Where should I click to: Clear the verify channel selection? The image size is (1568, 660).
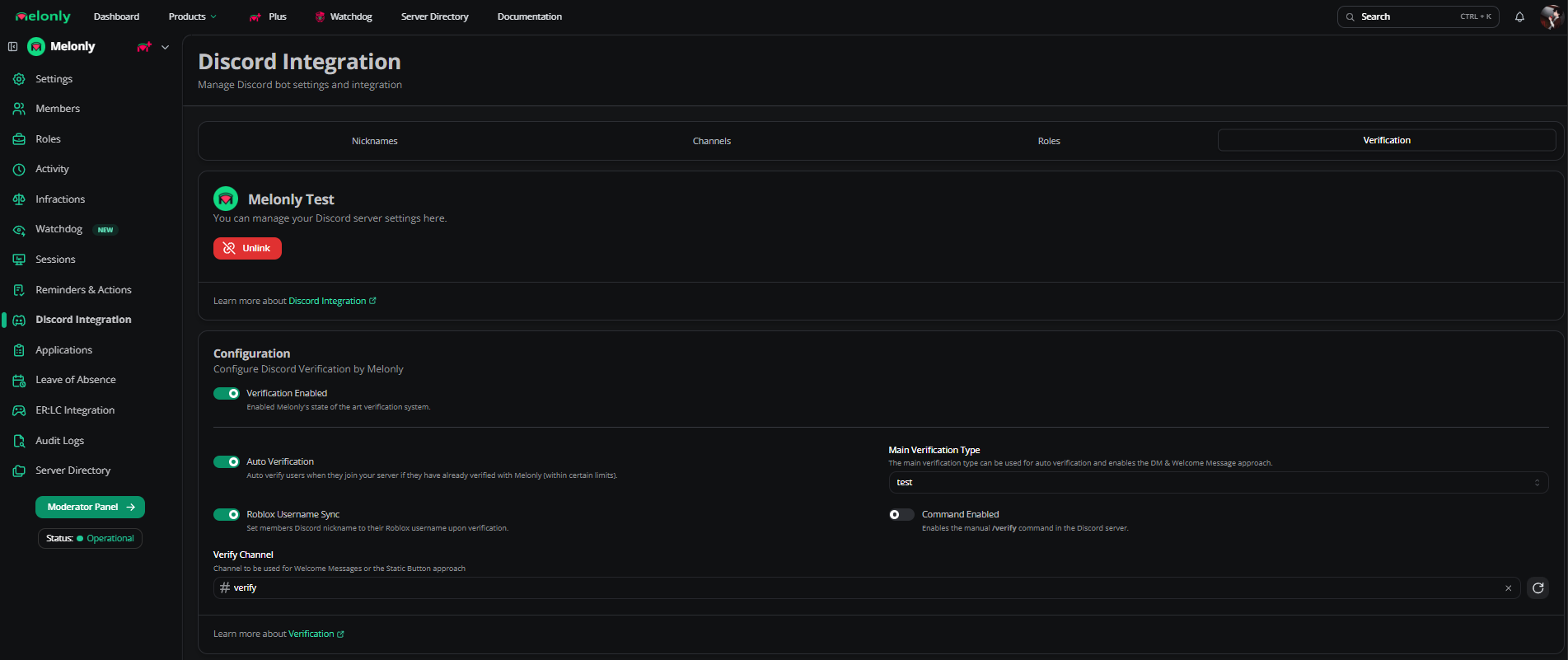click(x=1508, y=588)
